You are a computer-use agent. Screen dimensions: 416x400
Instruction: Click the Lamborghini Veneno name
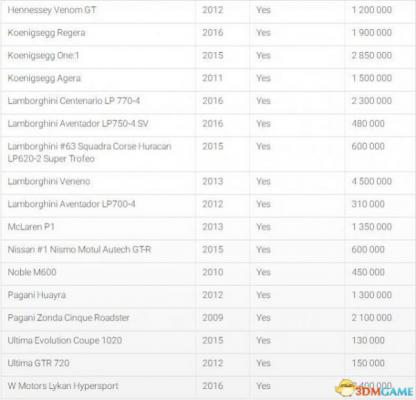click(x=49, y=181)
